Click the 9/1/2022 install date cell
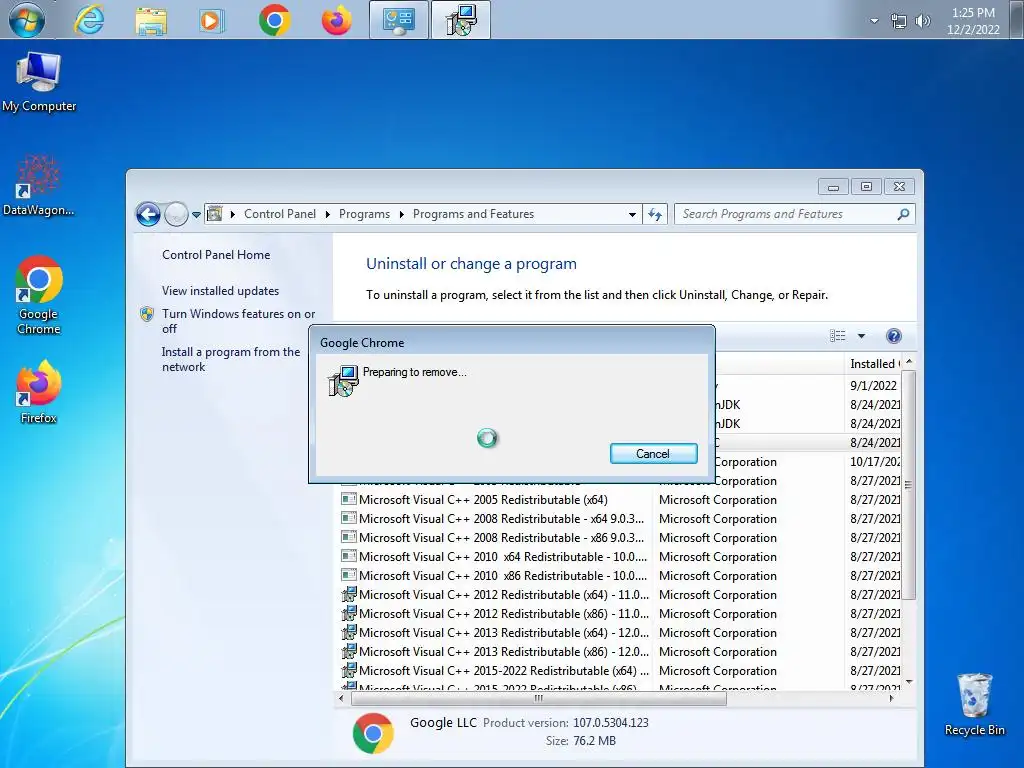The image size is (1024, 768). [x=873, y=385]
